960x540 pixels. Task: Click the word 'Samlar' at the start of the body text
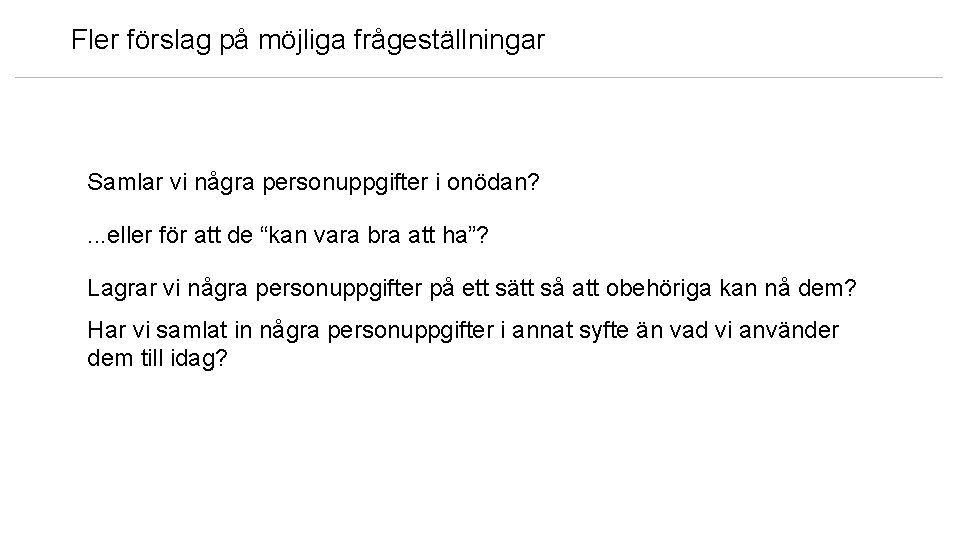tap(118, 183)
